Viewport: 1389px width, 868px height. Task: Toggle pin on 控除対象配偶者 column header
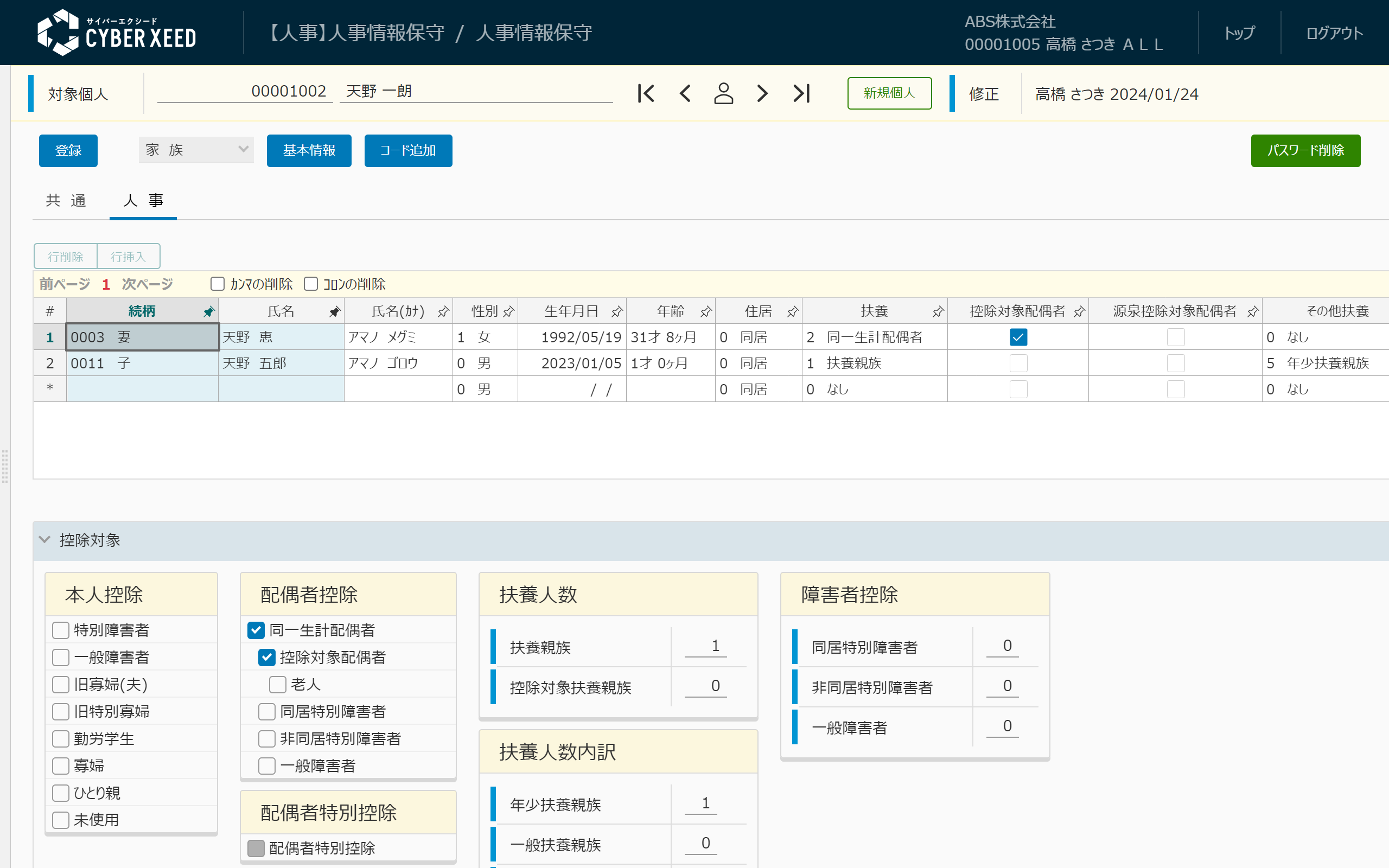point(1080,312)
